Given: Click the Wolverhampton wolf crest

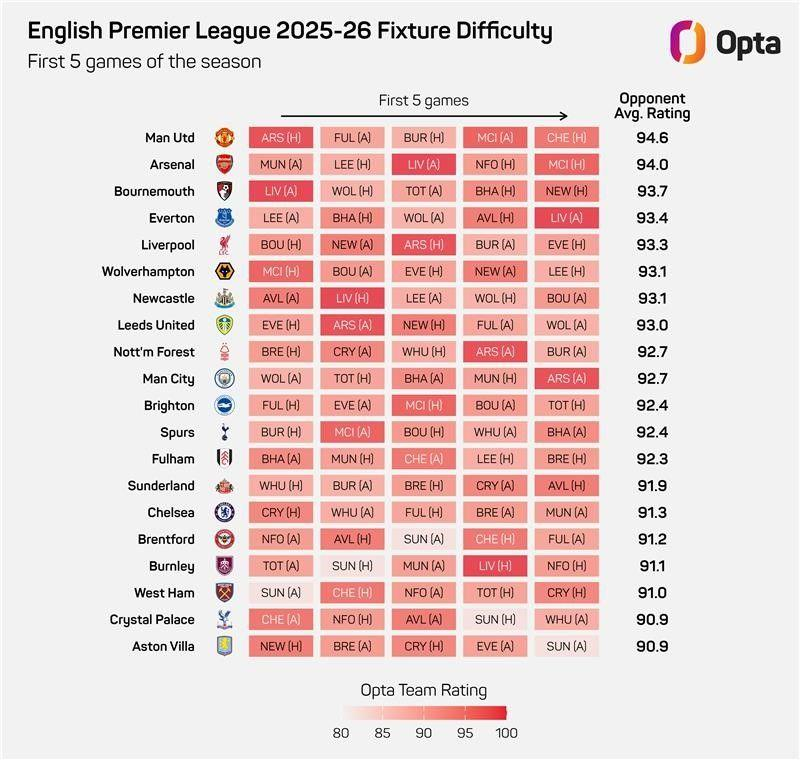Looking at the screenshot, I should tap(224, 271).
